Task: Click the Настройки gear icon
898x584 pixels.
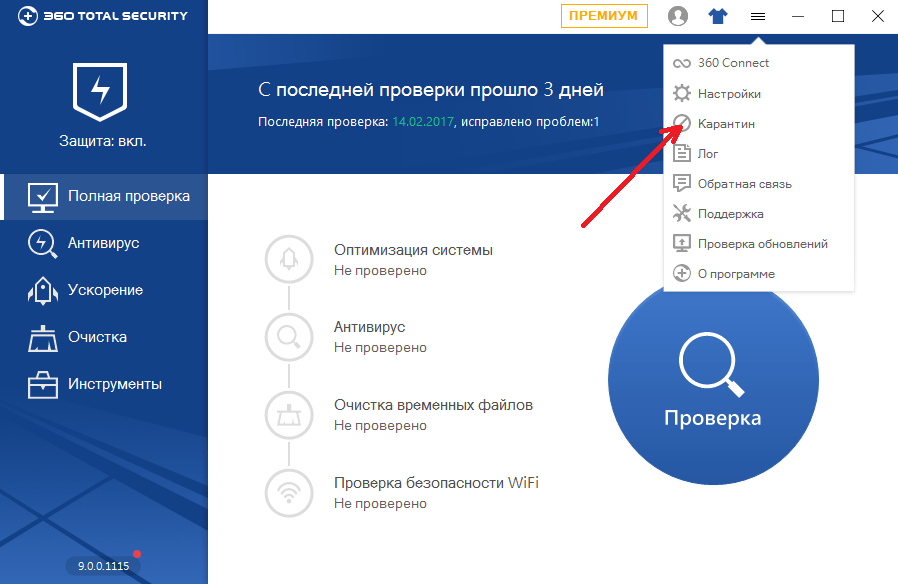Action: [682, 93]
